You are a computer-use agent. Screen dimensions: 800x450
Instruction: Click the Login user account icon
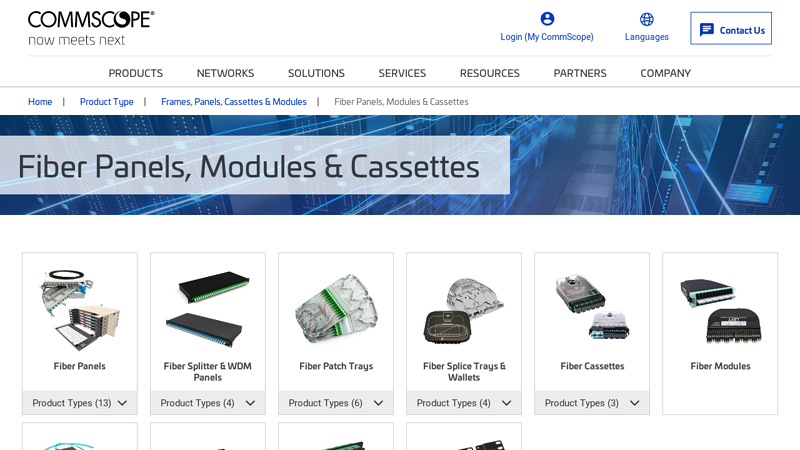tap(547, 19)
